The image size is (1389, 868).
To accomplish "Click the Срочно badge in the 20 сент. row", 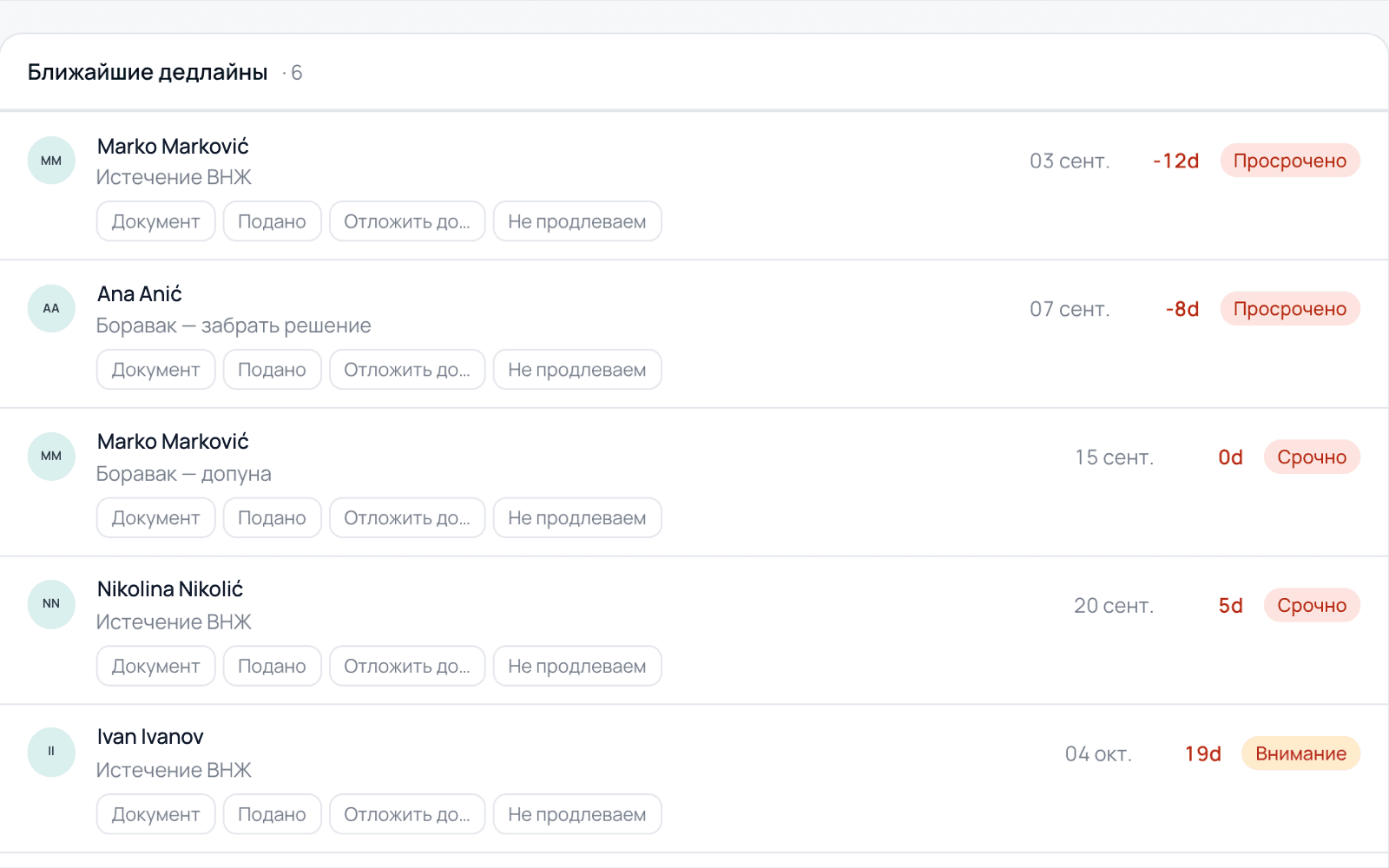I will [1312, 606].
